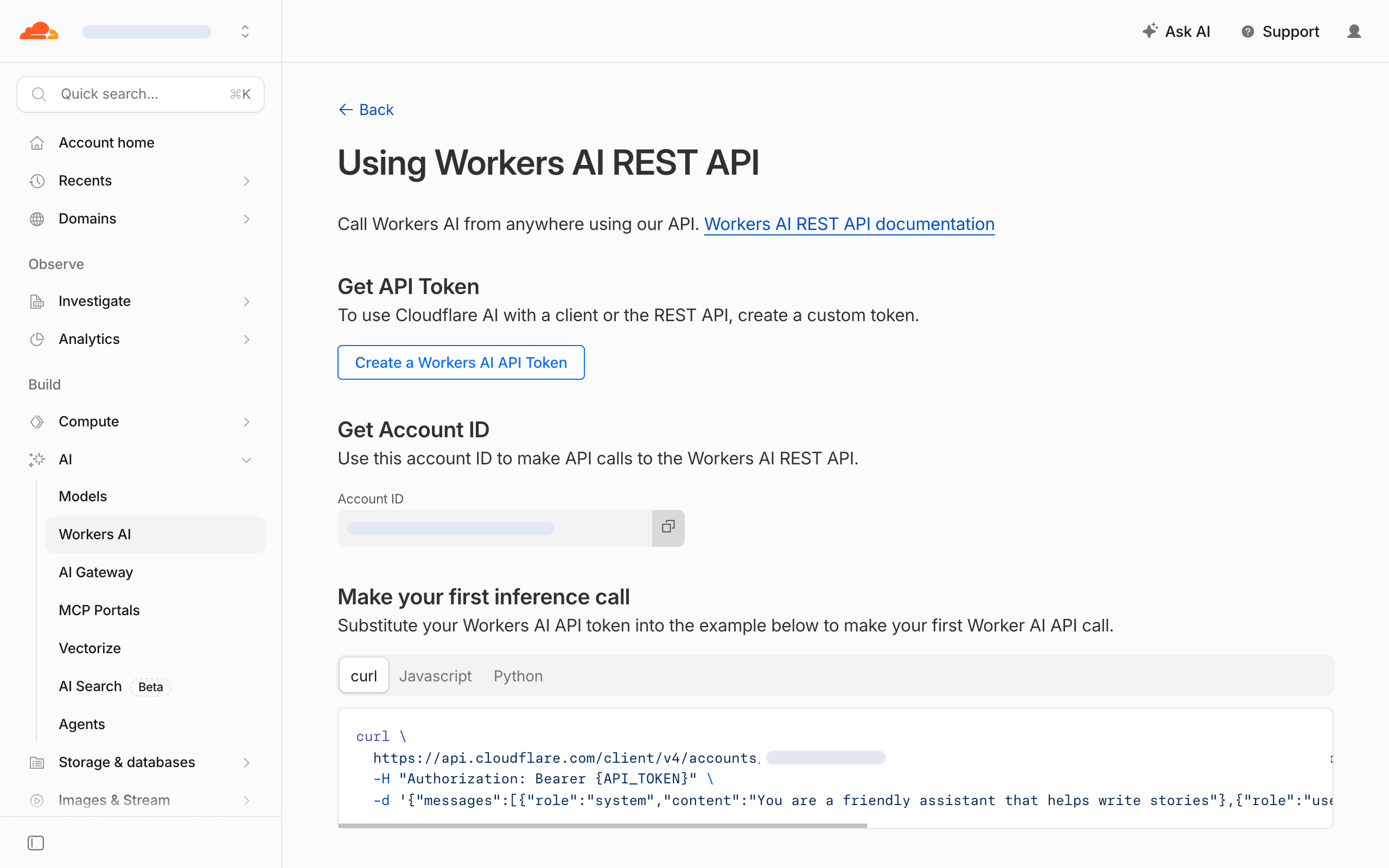Click the Account ID value field
This screenshot has height=868, width=1389.
(x=495, y=528)
